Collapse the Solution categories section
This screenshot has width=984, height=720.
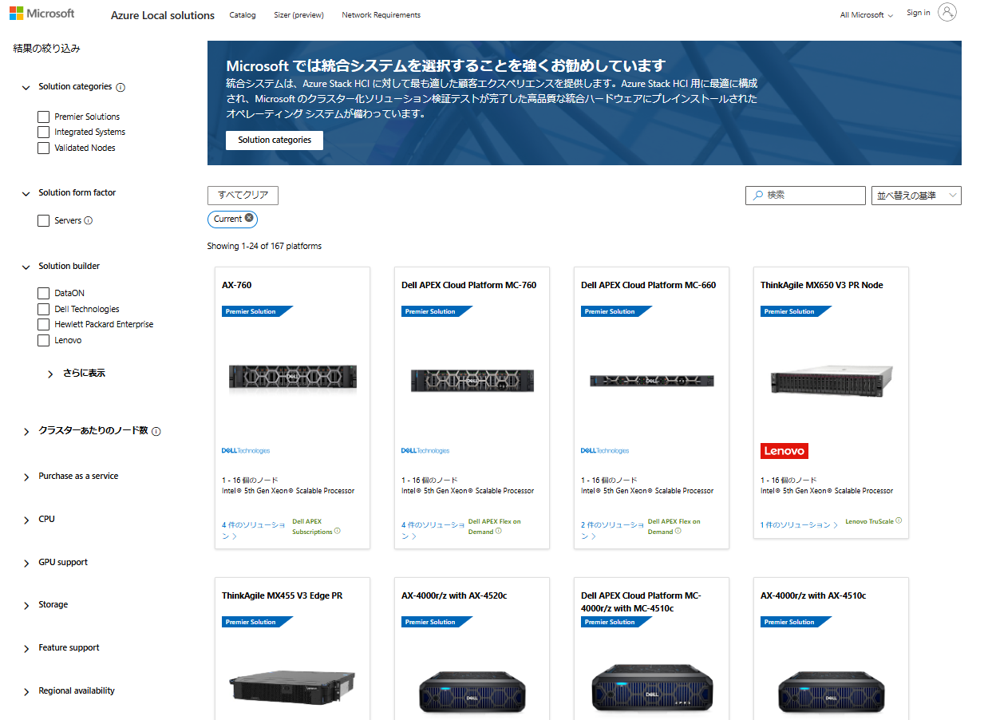pyautogui.click(x=26, y=87)
